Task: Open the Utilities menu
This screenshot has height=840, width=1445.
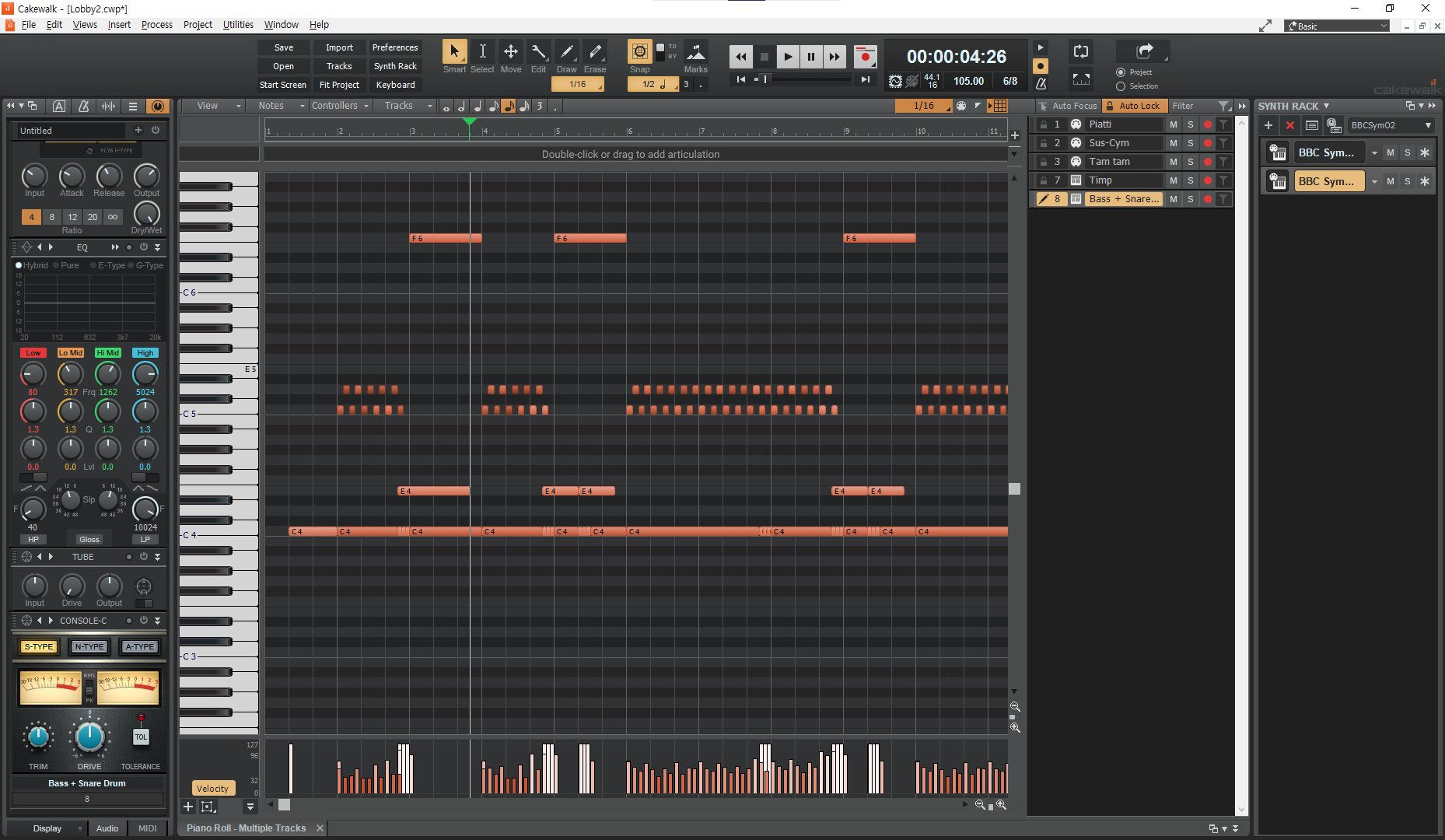Action: pos(238,25)
